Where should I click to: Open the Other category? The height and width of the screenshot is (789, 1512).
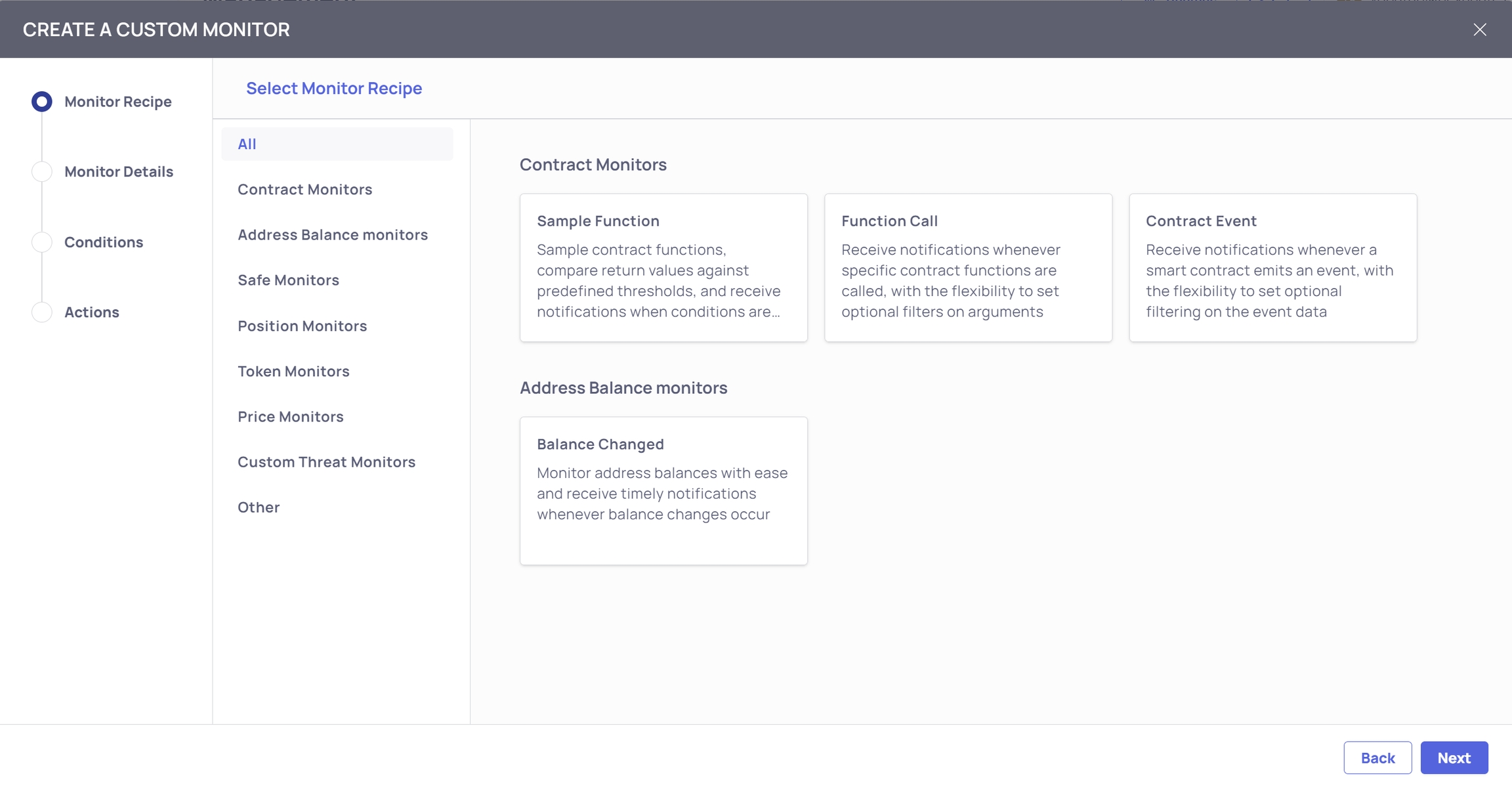coord(259,507)
